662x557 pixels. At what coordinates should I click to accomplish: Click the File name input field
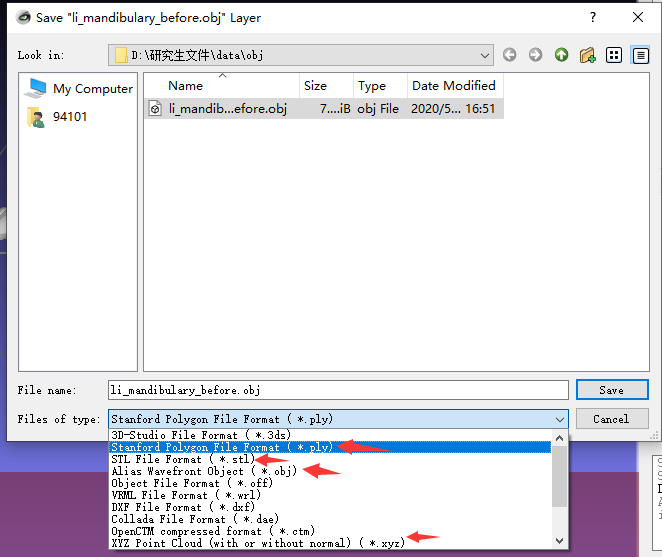(338, 390)
